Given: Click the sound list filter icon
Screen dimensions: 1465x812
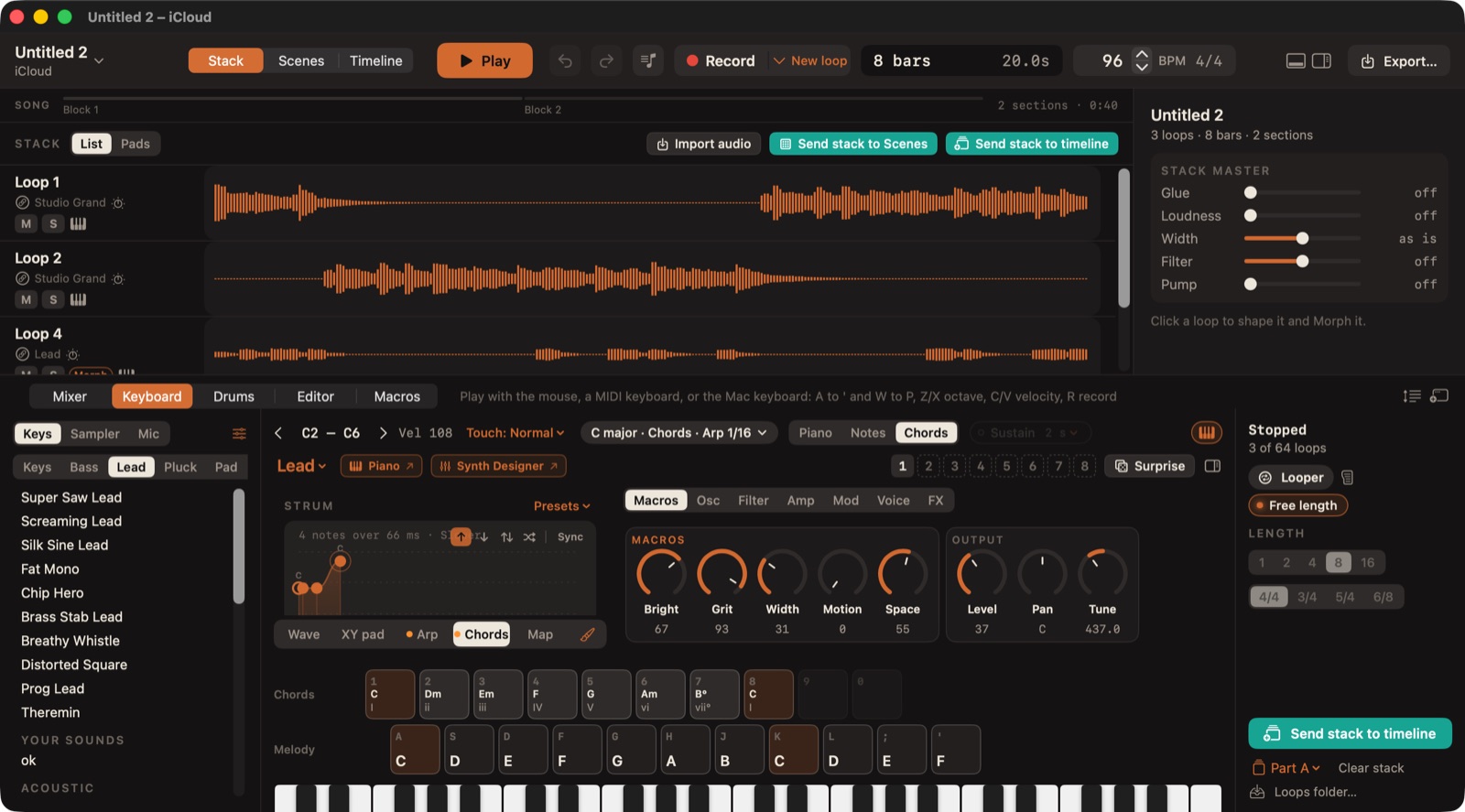Looking at the screenshot, I should tap(239, 434).
